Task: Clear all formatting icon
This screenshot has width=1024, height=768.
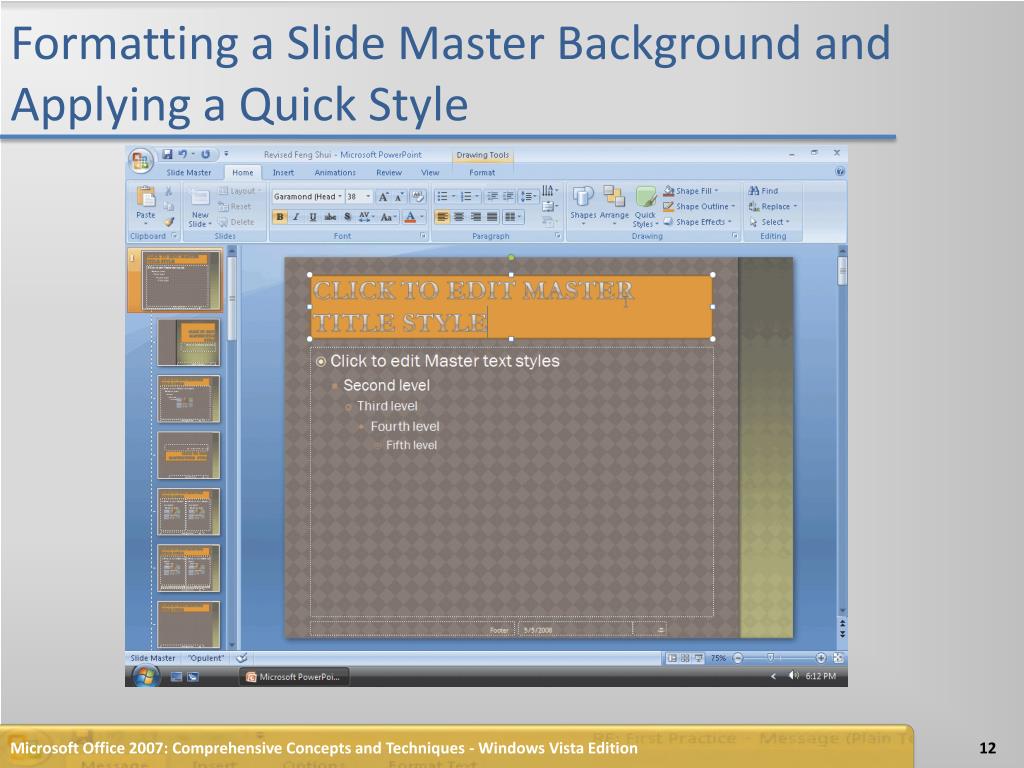Action: pos(418,197)
